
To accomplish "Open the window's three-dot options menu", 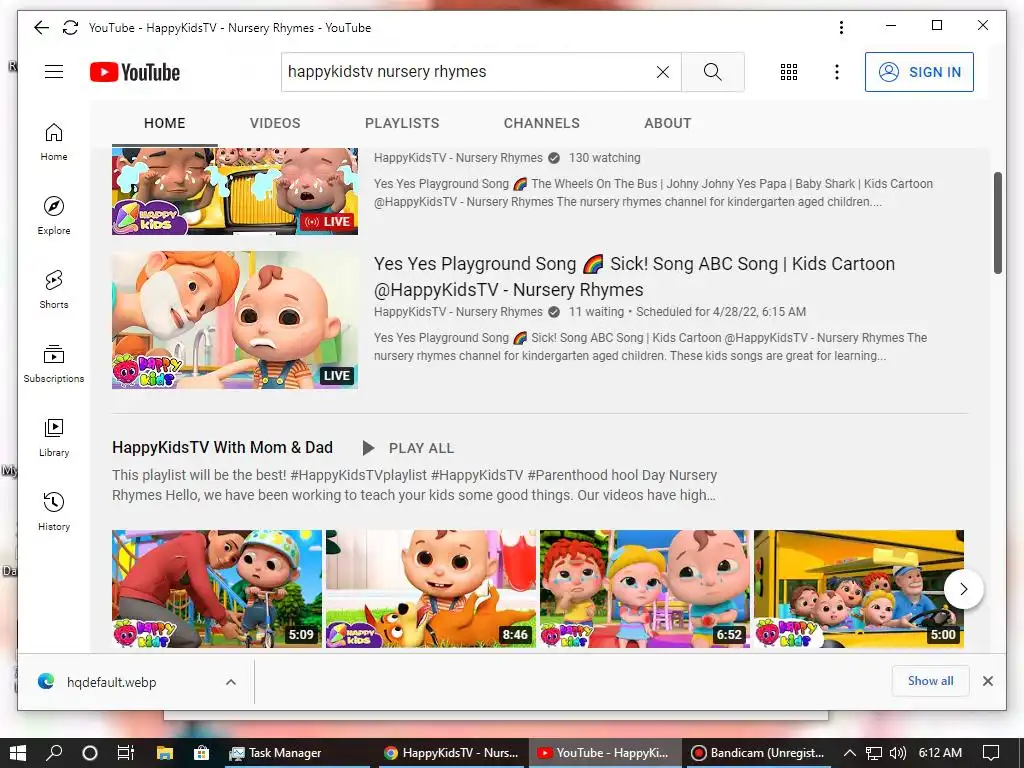I will tap(841, 27).
